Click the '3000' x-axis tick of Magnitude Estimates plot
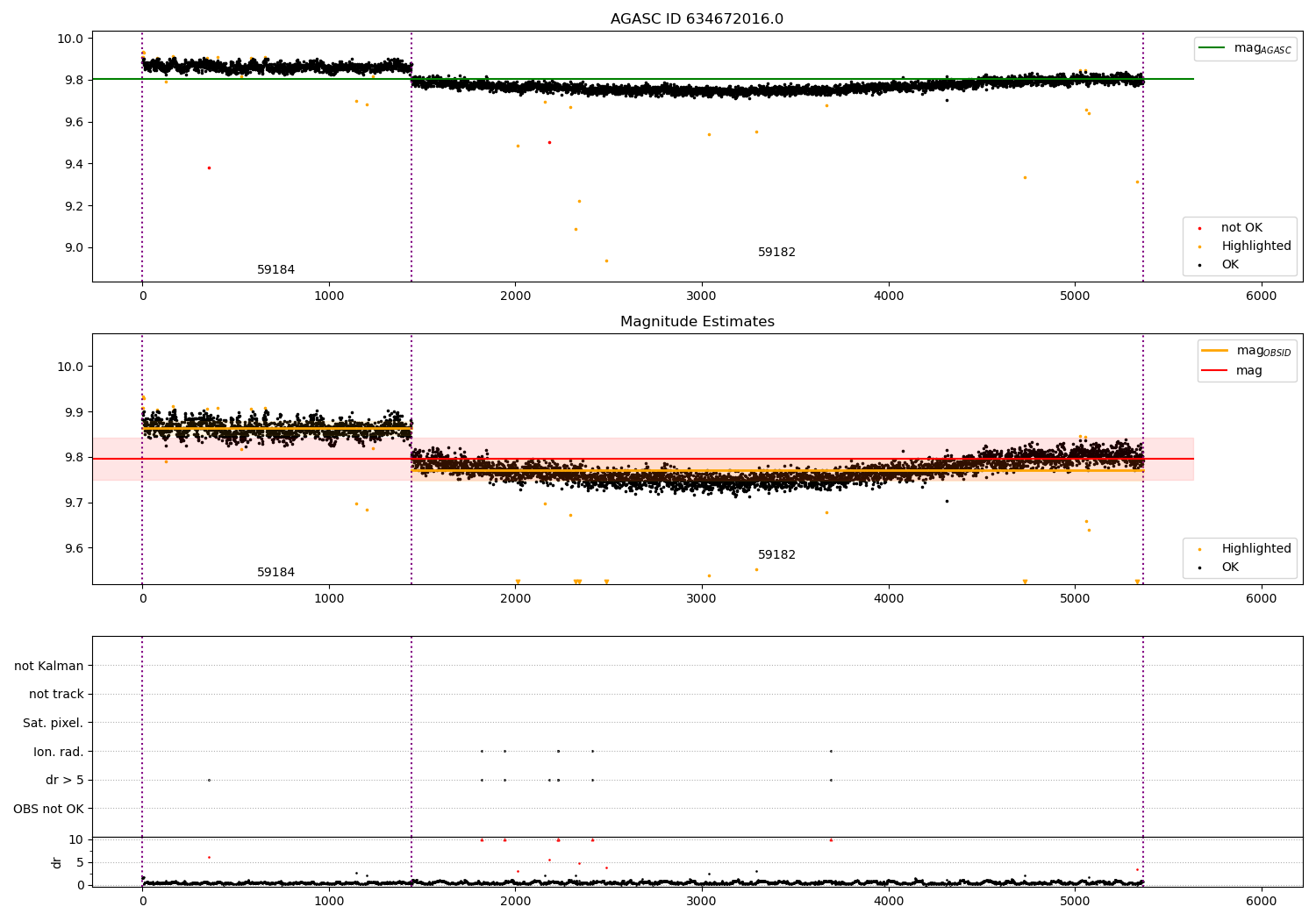1316x921 pixels. click(x=702, y=599)
